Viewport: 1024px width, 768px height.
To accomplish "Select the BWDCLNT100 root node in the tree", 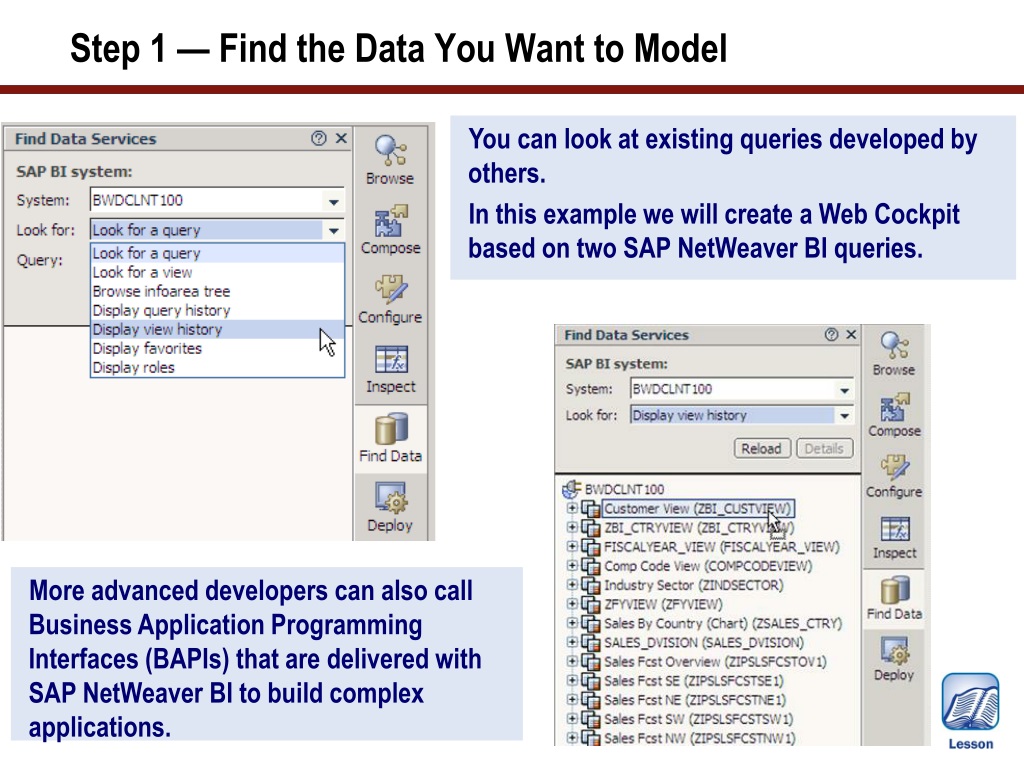I will point(624,489).
